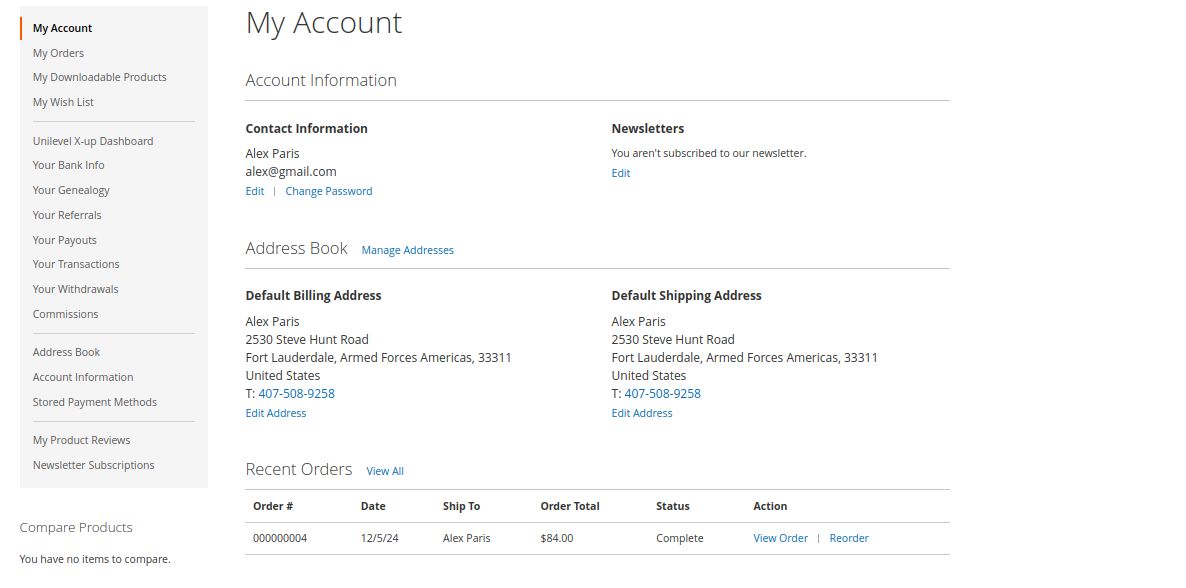The width and height of the screenshot is (1186, 588).
Task: Open Stored Payment Methods
Action: tap(95, 402)
